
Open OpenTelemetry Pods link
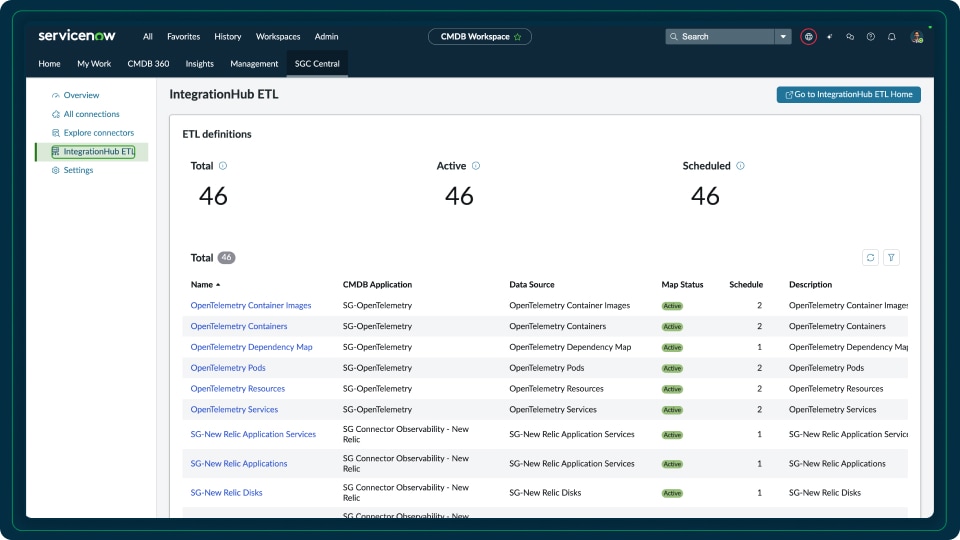point(228,368)
